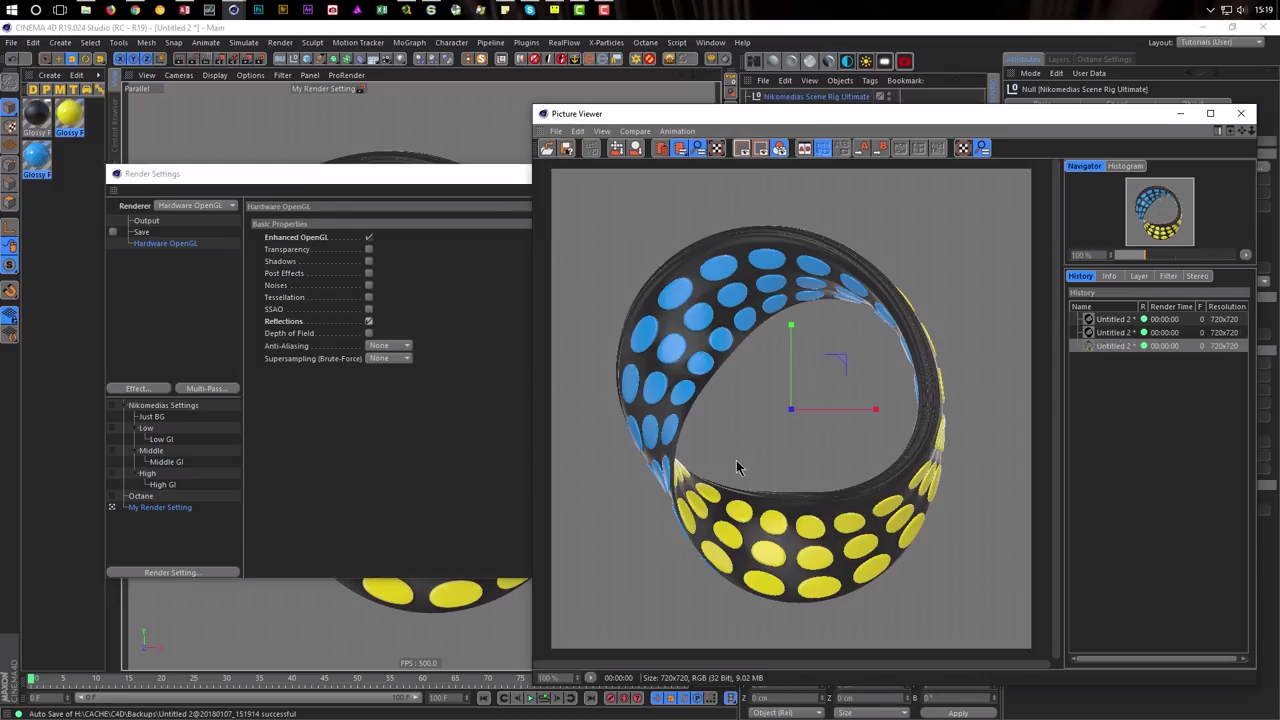Open the Compare menu in Picture Viewer
This screenshot has width=1280, height=720.
635,131
